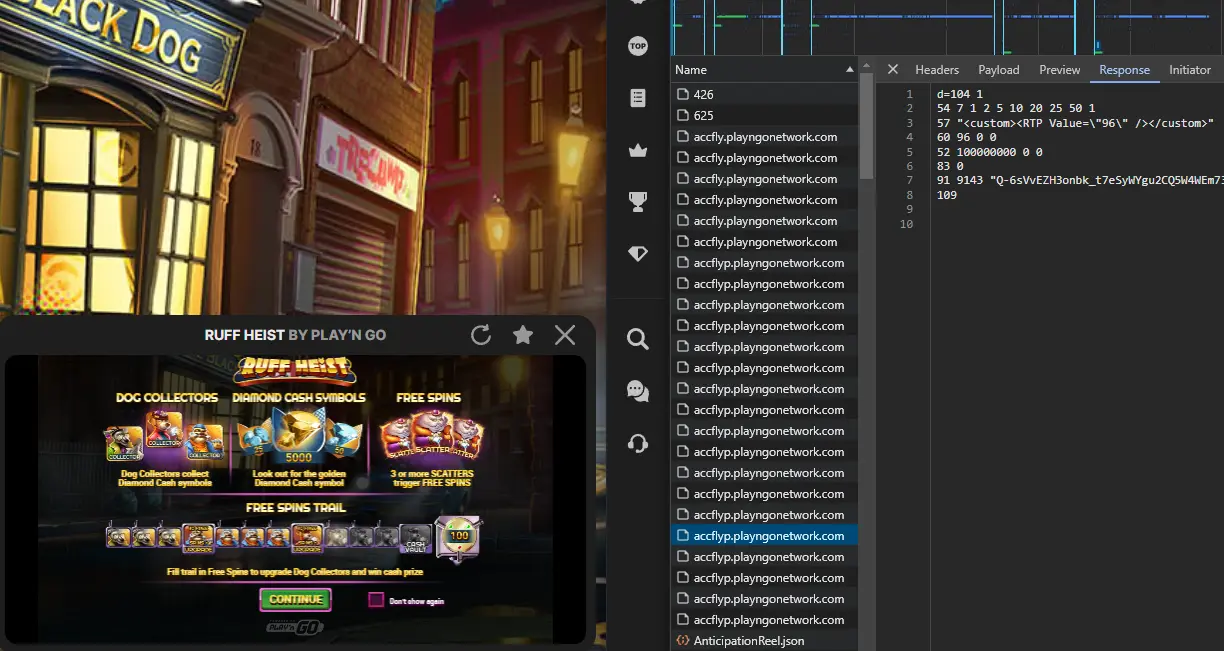Screen dimensions: 1224x651
Task: Click response line "109"
Action: click(x=947, y=195)
